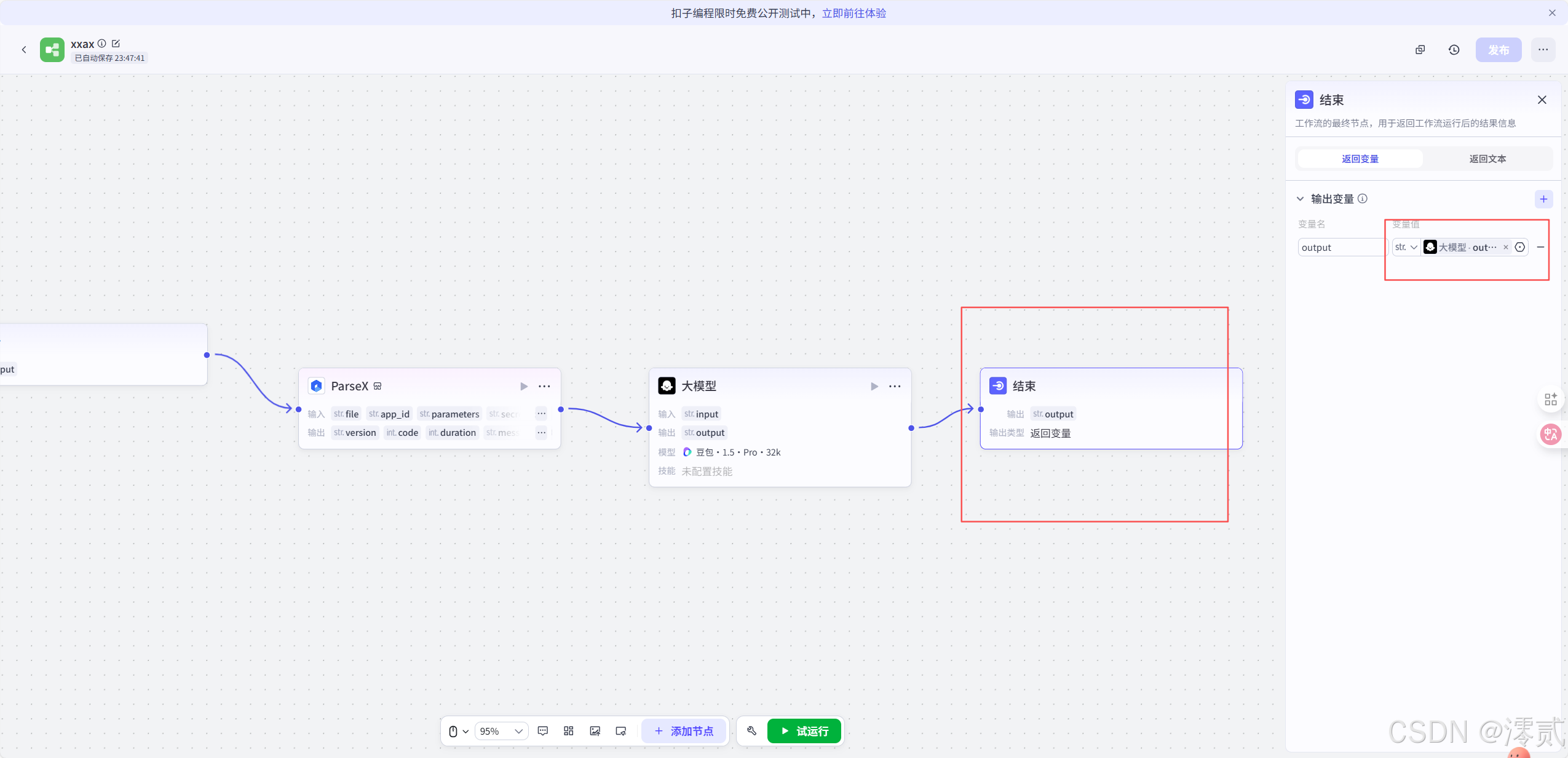Run the ParseX node with play icon
Image resolution: width=1568 pixels, height=758 pixels.
(x=523, y=386)
